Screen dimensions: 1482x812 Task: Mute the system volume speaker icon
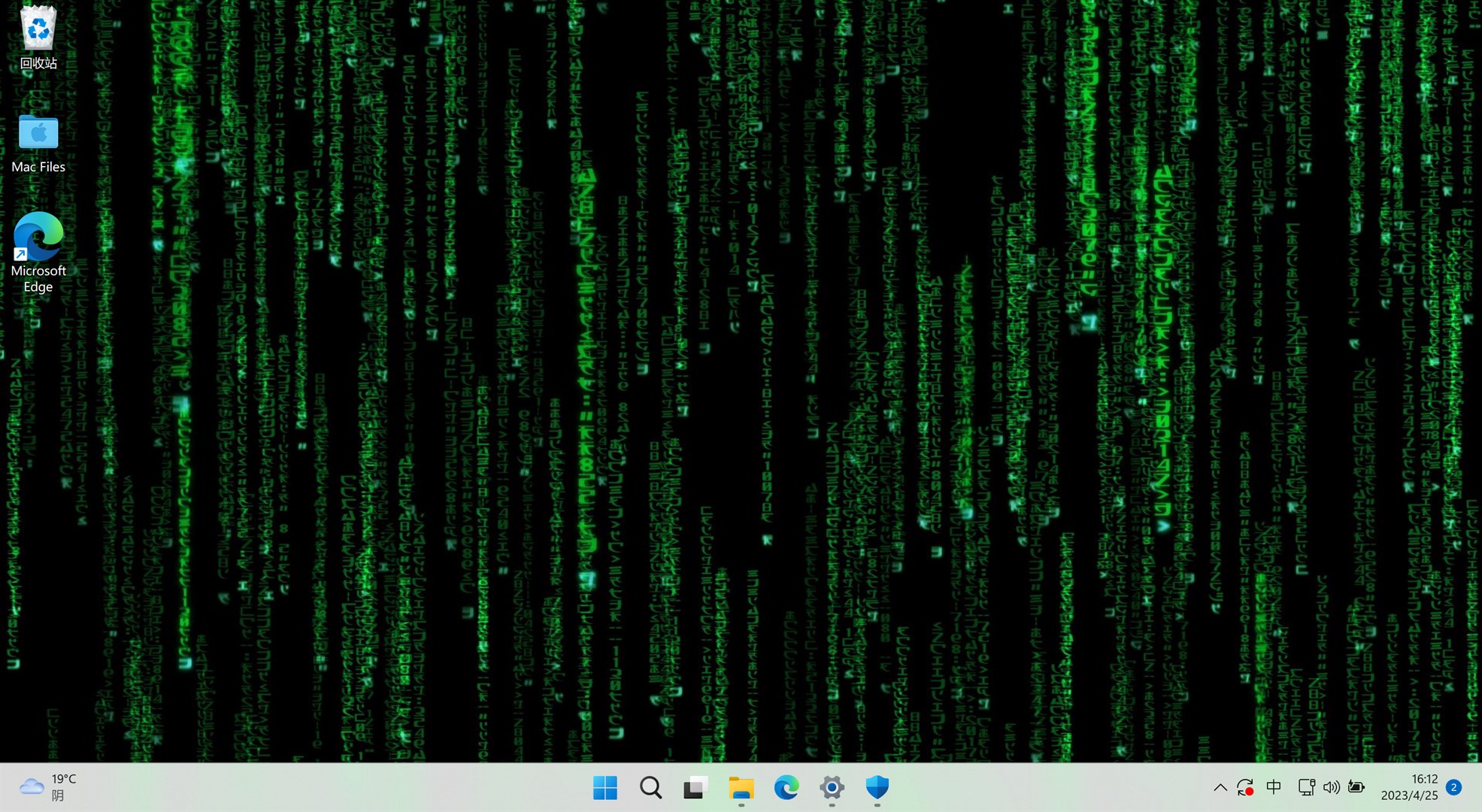point(1331,787)
